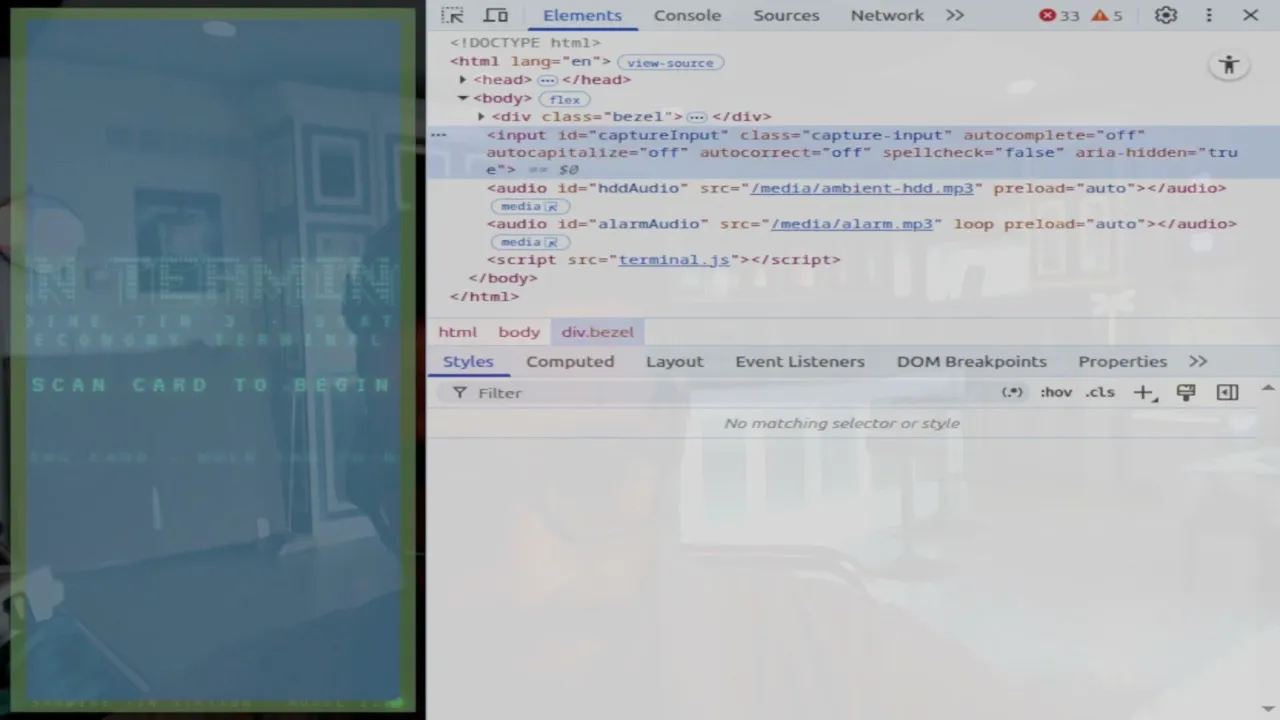Switch to the Elements tab
The width and height of the screenshot is (1280, 720).
[x=582, y=15]
